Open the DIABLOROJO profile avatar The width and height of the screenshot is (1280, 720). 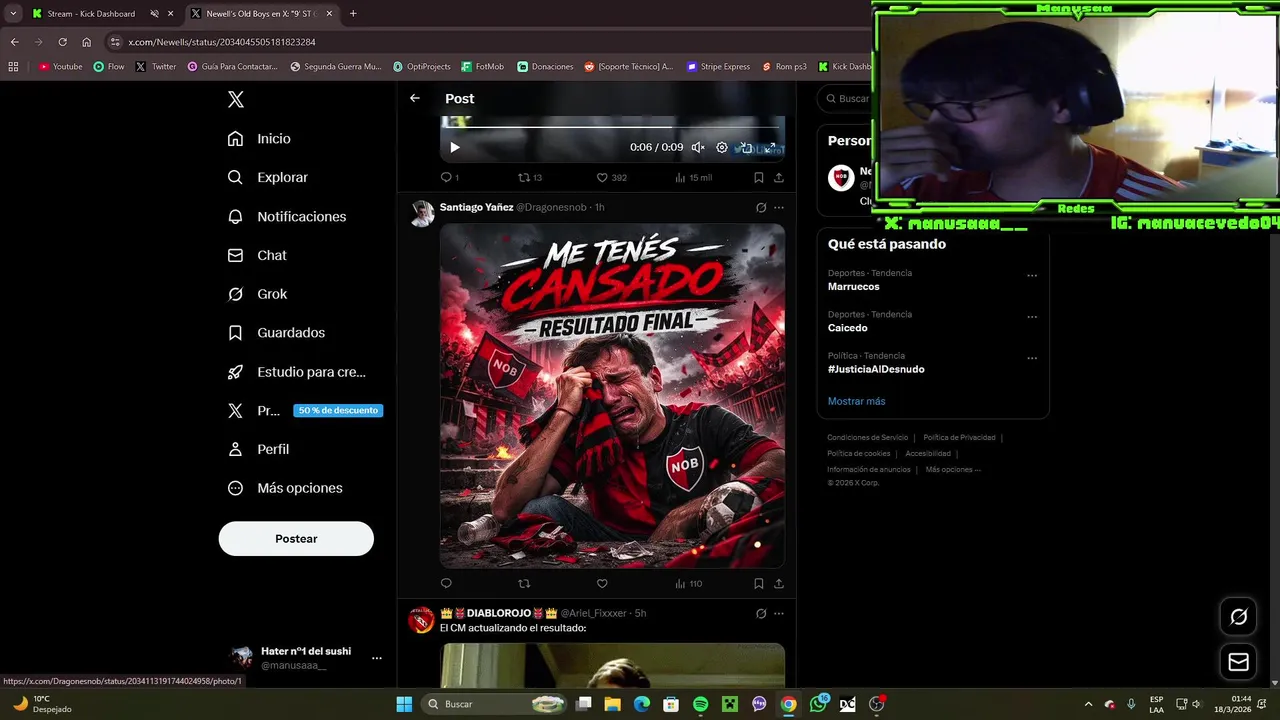click(422, 620)
